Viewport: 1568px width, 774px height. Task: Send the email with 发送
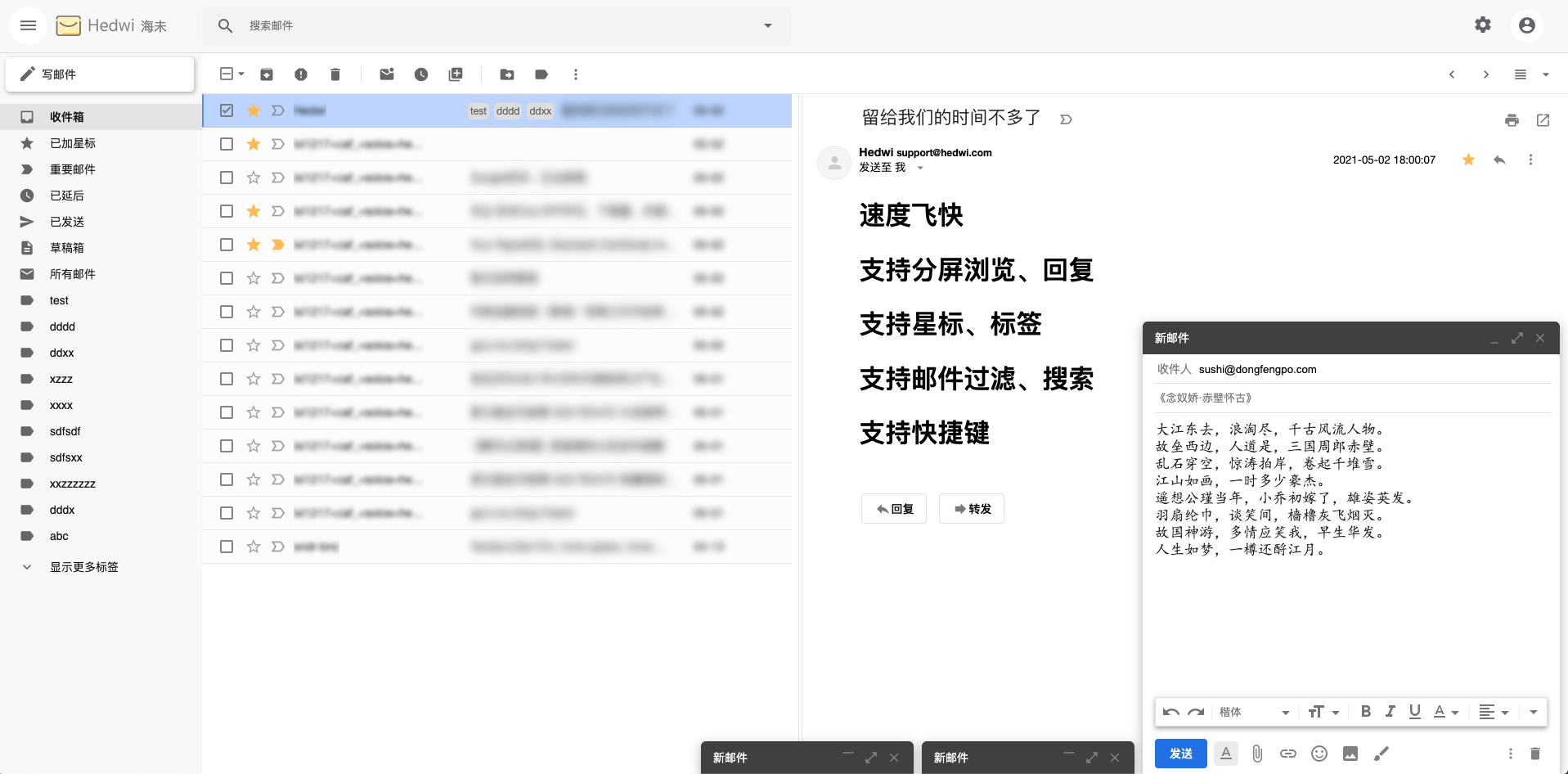click(x=1181, y=754)
